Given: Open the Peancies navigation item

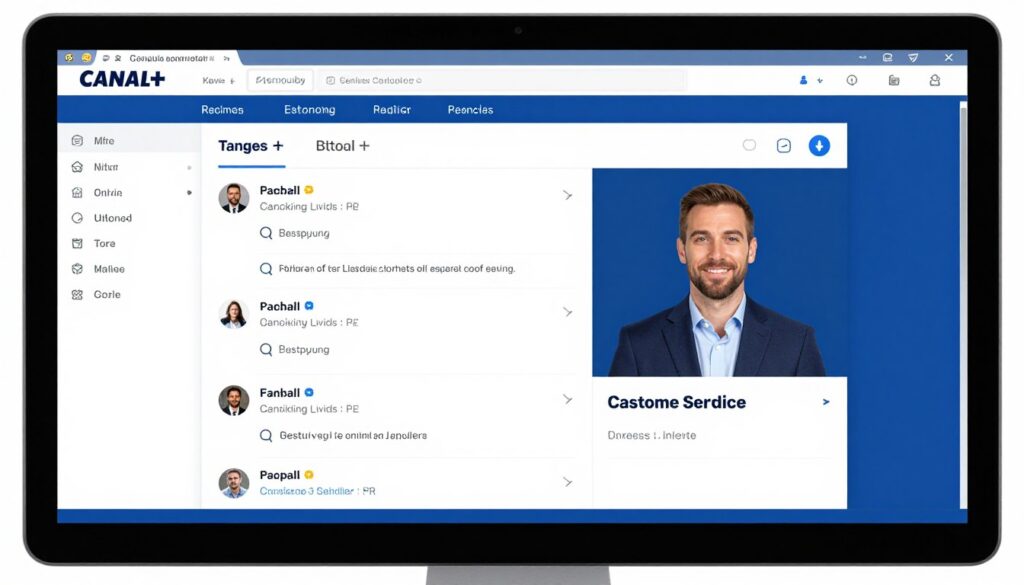Looking at the screenshot, I should point(470,110).
